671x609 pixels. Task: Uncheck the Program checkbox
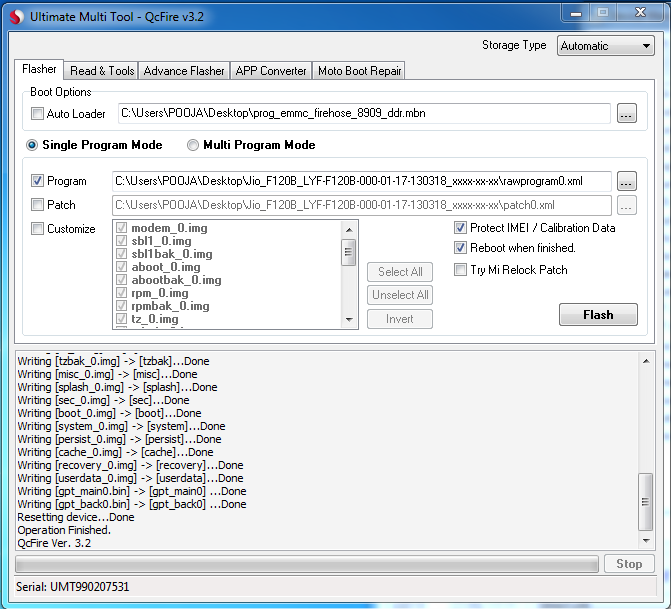click(x=37, y=181)
